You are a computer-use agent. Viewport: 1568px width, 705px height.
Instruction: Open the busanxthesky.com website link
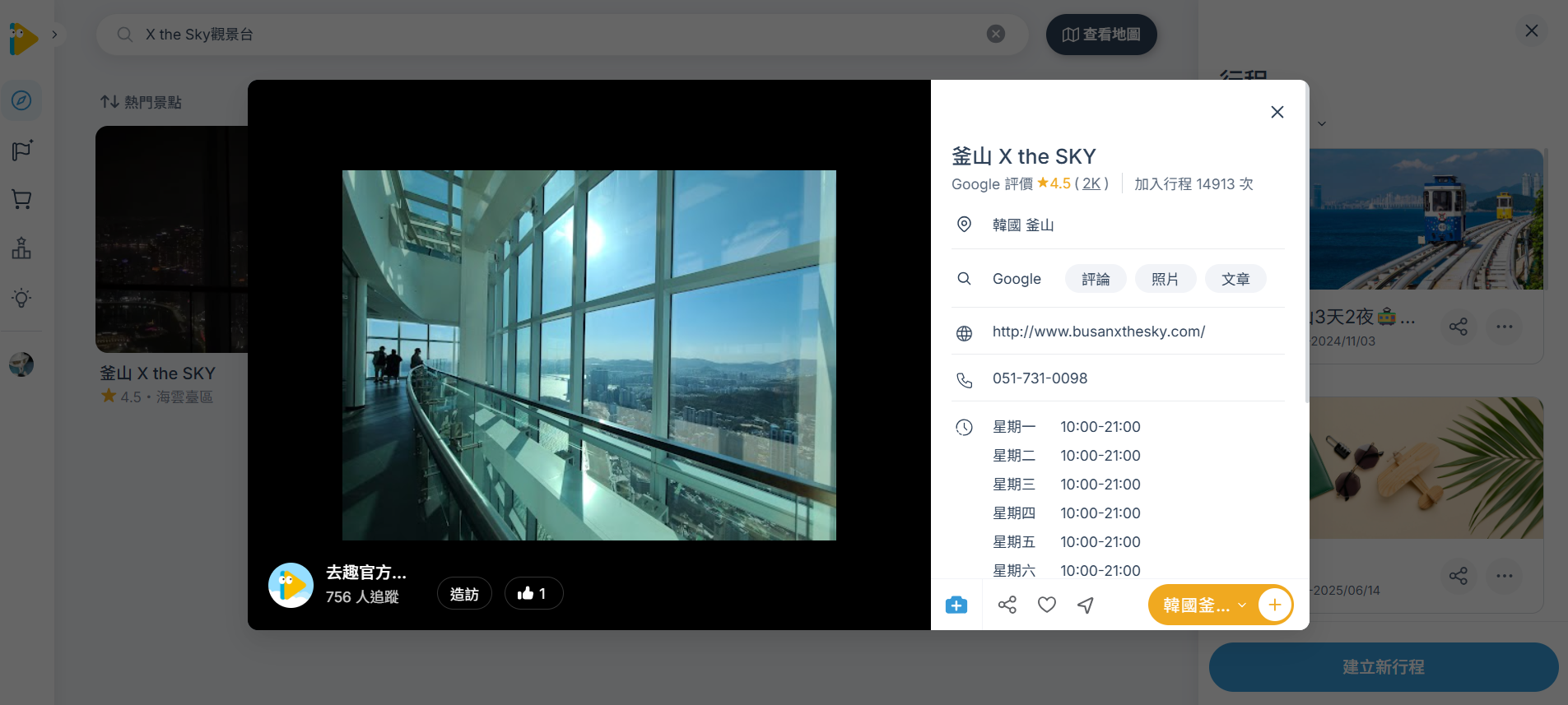coord(1099,332)
